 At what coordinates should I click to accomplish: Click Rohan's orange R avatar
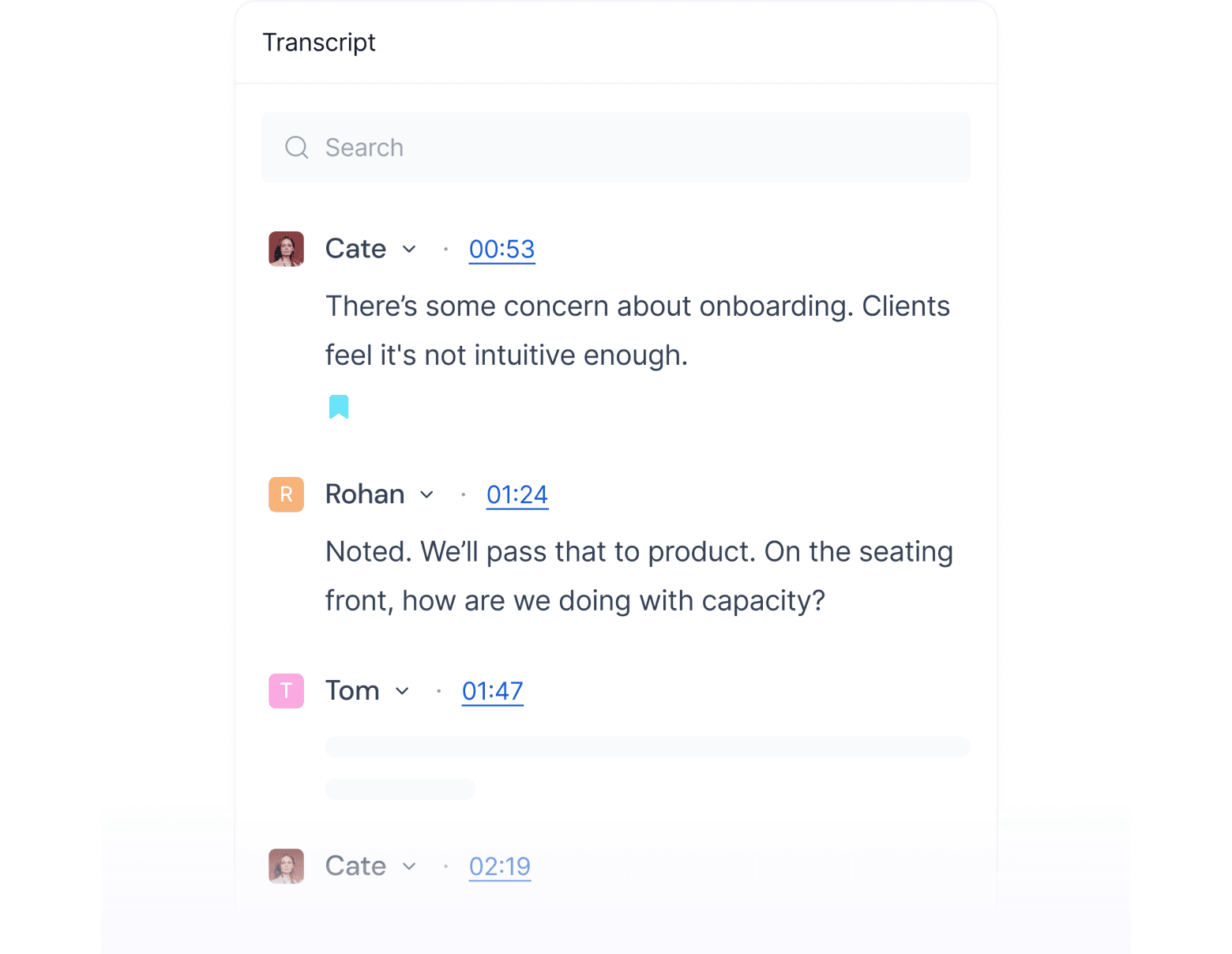[286, 494]
